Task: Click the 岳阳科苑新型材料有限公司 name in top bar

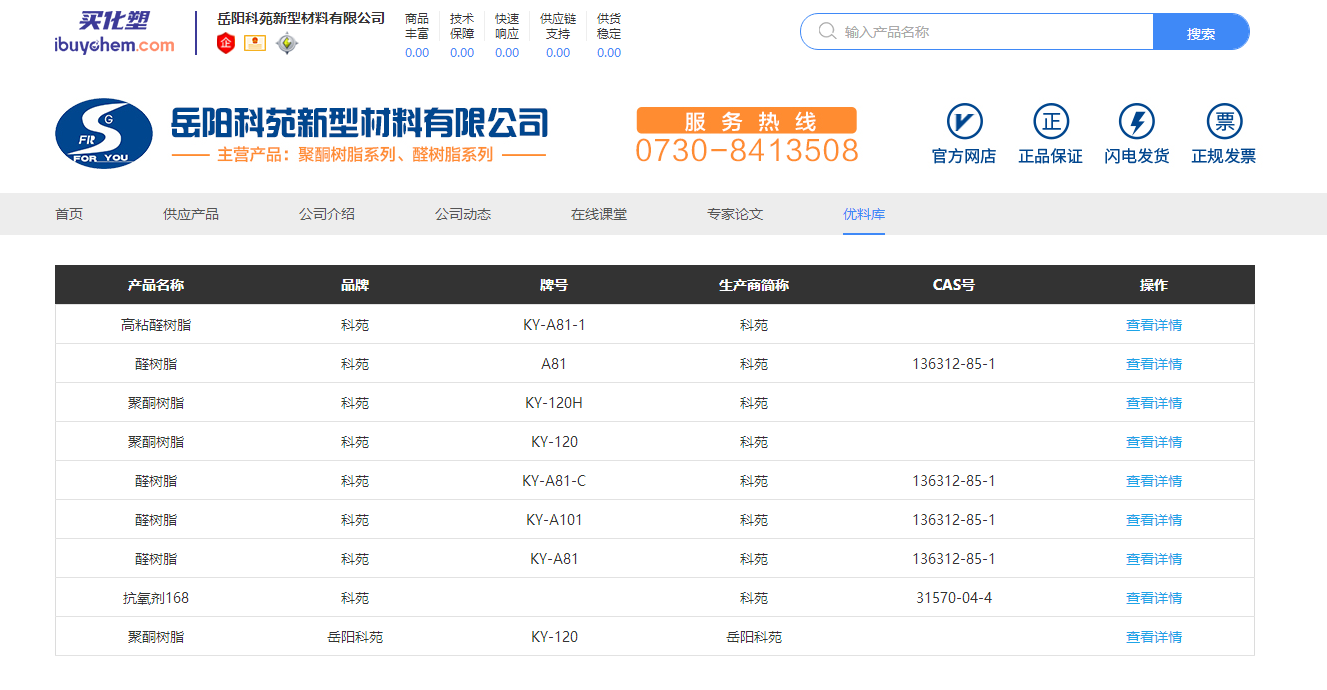Action: [301, 18]
